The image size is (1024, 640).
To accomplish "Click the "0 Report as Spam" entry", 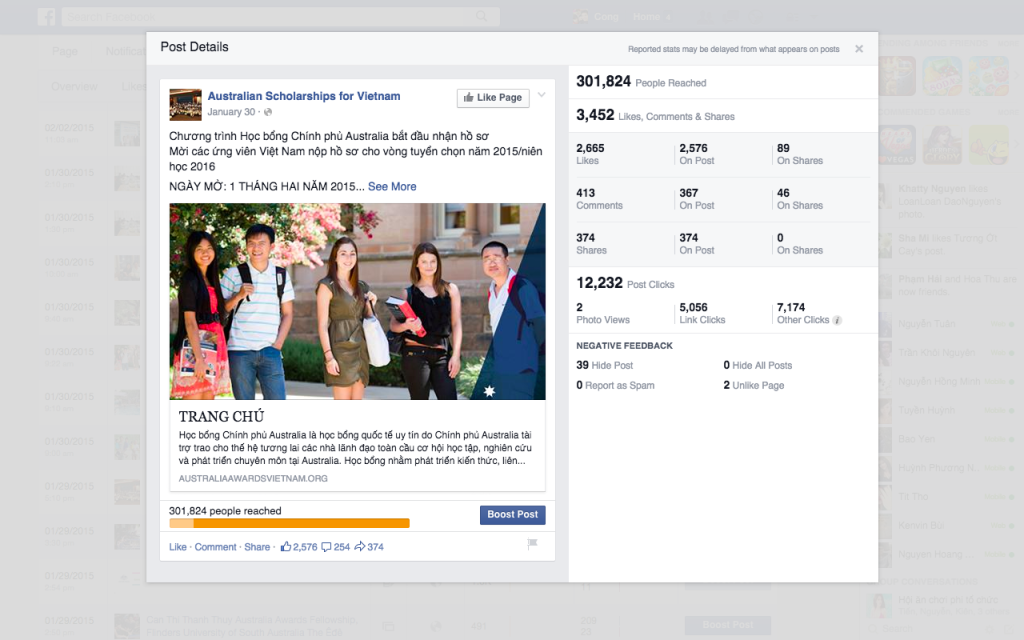I will [x=615, y=385].
